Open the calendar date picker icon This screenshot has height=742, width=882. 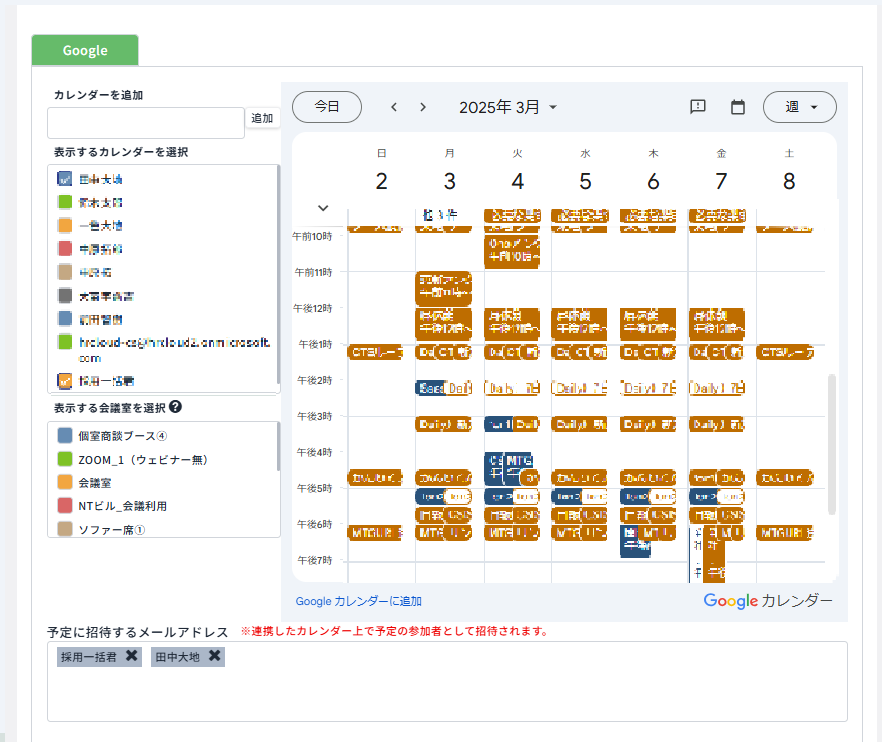click(x=738, y=107)
